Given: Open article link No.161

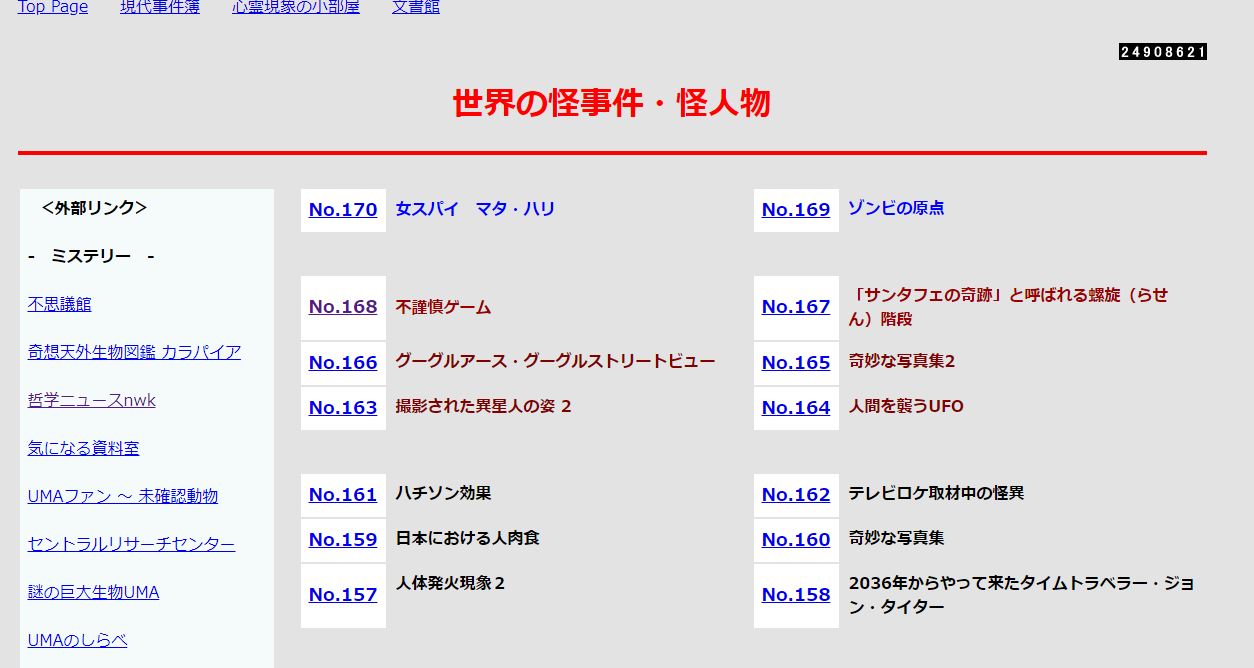Looking at the screenshot, I should 343,495.
